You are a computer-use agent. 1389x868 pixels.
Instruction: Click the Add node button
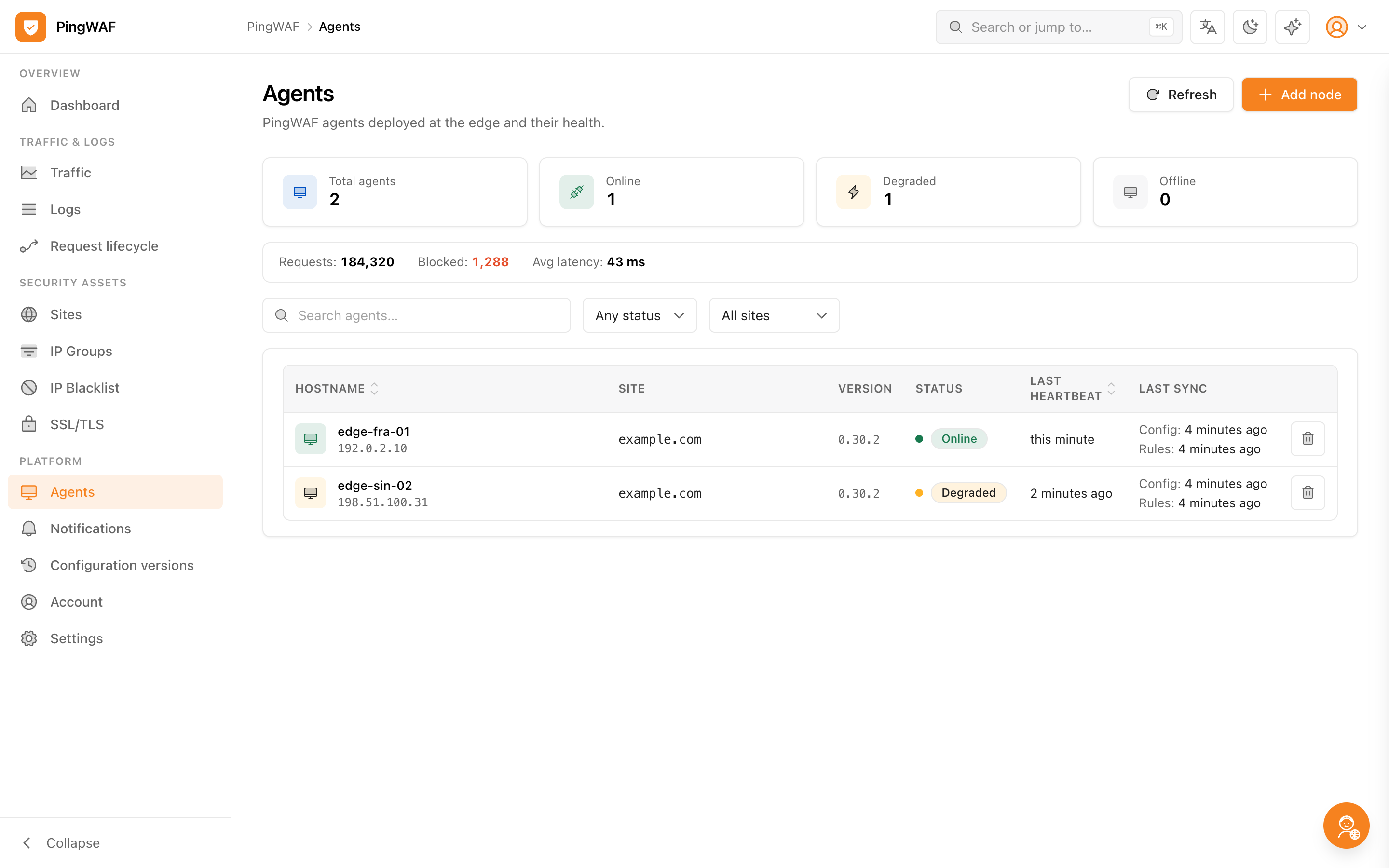[1299, 95]
